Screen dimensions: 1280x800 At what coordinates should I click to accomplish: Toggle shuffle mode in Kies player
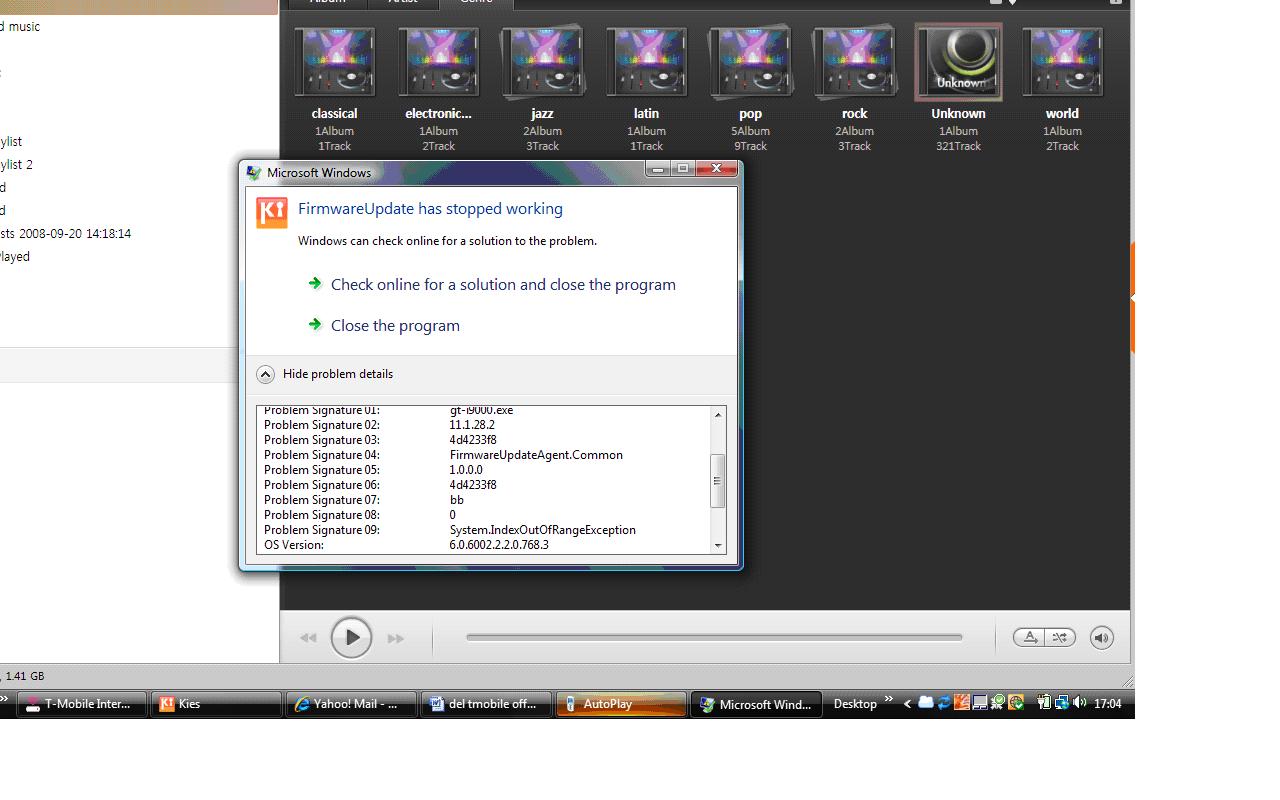(1060, 638)
